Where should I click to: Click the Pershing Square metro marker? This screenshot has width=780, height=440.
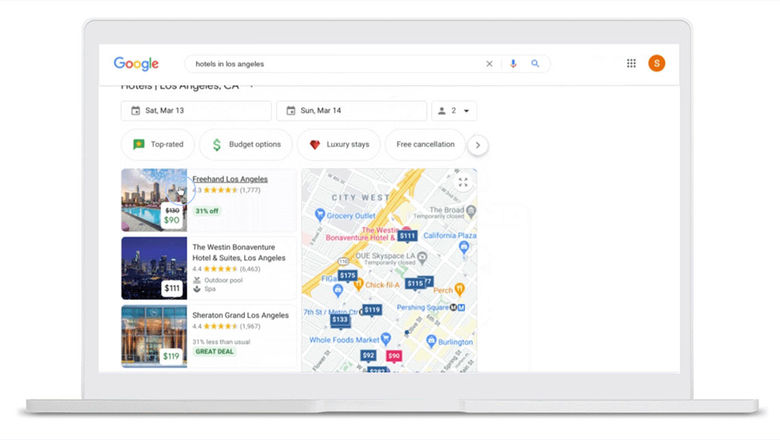pos(457,308)
